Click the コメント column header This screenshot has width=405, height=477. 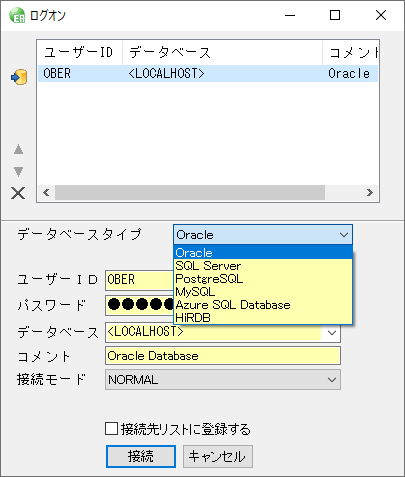click(x=351, y=52)
